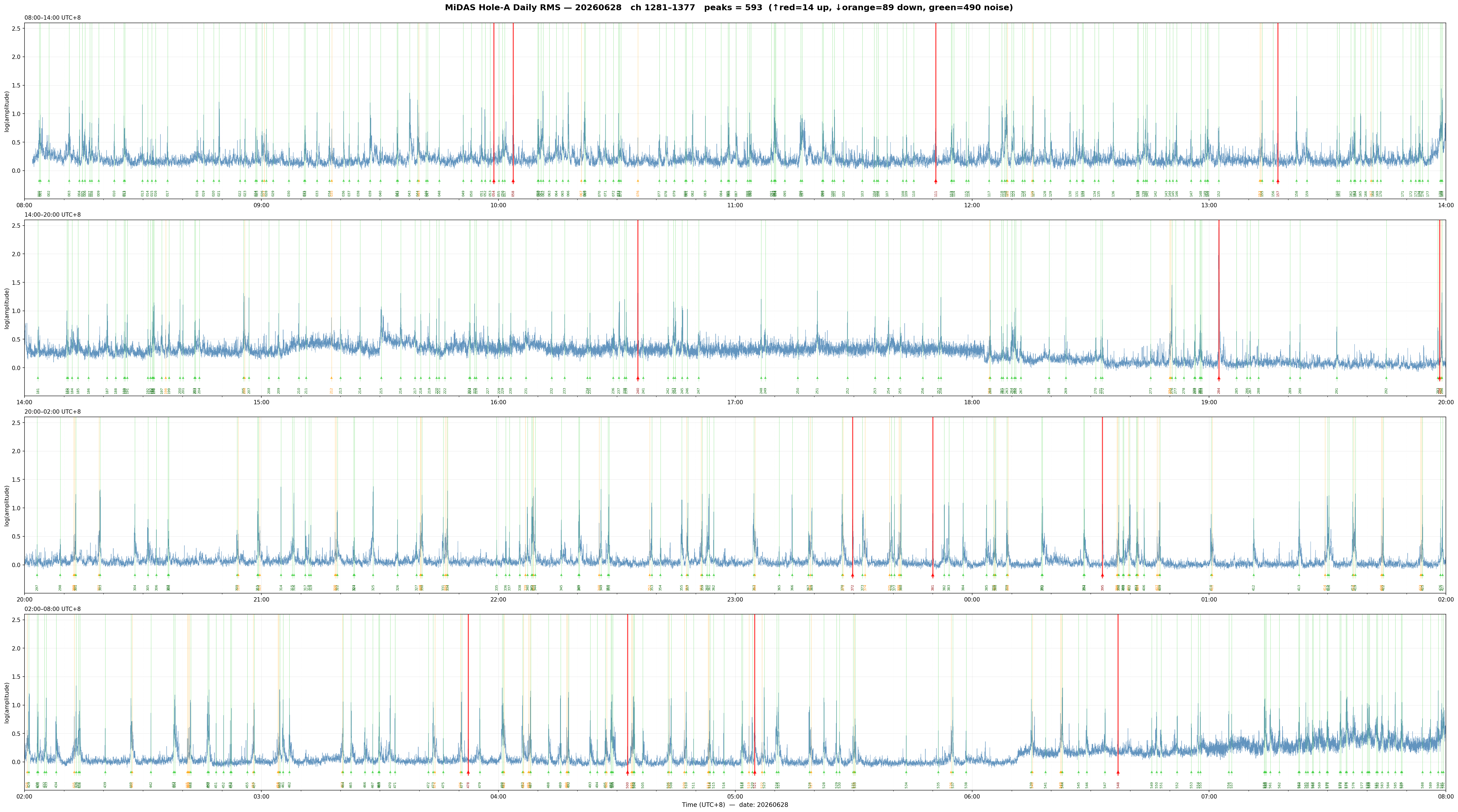
Task: Click 'log(amplitude)' axis label of the 02:00–08:00 panel
Action: 7,702
